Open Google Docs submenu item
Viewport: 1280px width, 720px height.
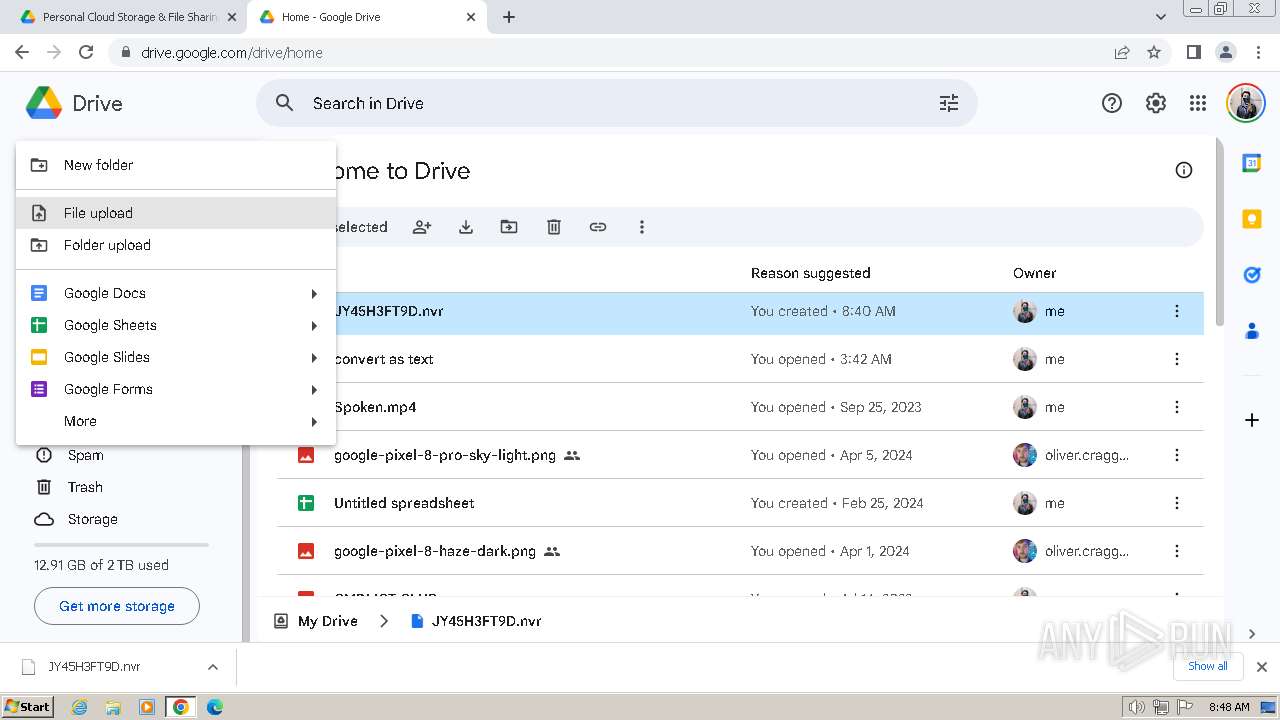(x=176, y=293)
